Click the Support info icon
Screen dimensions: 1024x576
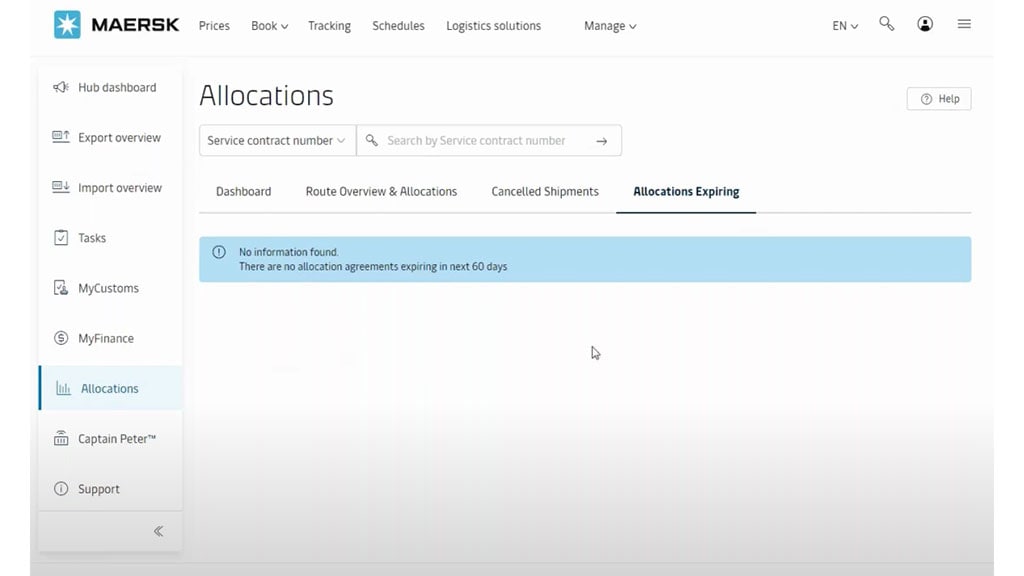tap(61, 488)
